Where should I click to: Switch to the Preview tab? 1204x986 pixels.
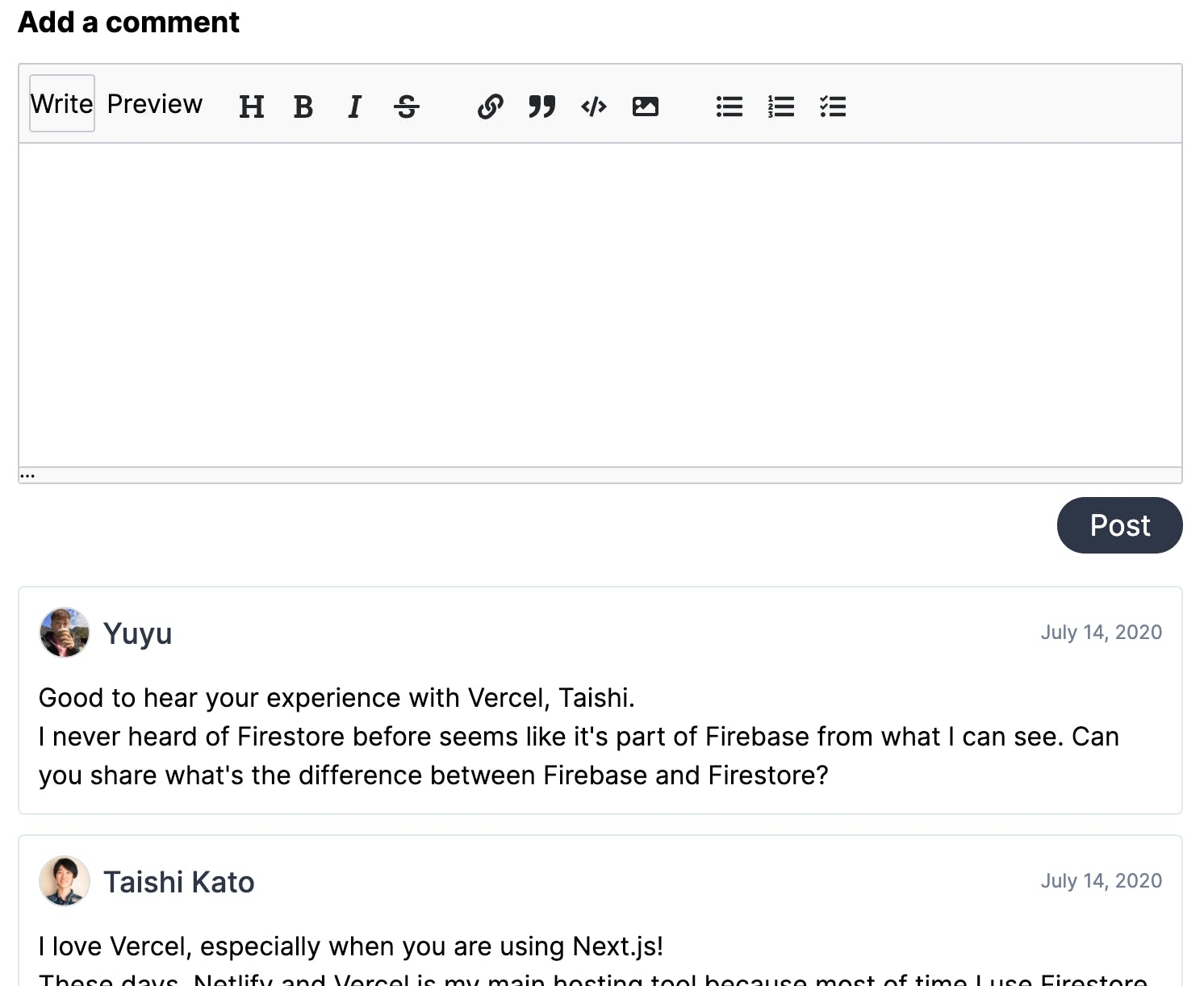click(x=155, y=103)
